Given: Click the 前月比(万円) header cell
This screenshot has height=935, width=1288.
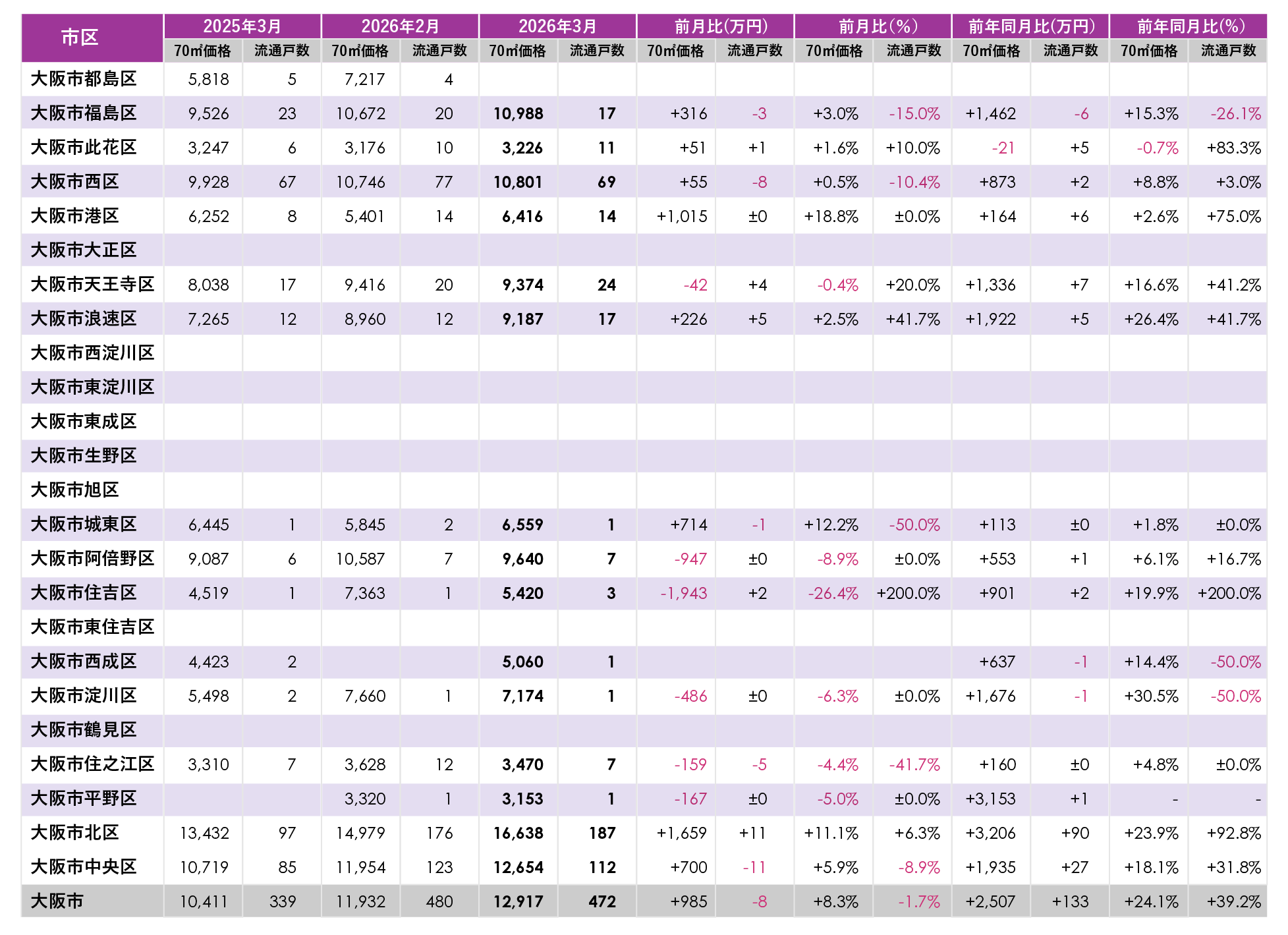Looking at the screenshot, I should pyautogui.click(x=715, y=26).
